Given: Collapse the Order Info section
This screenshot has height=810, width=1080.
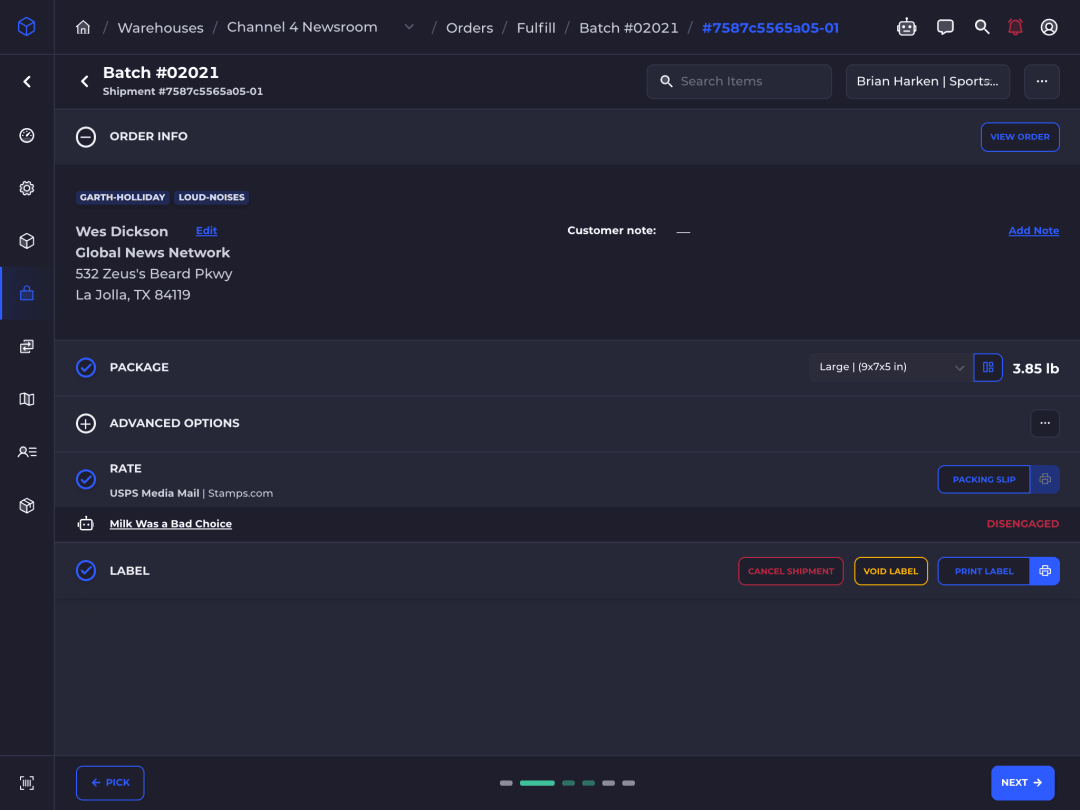Looking at the screenshot, I should 86,137.
